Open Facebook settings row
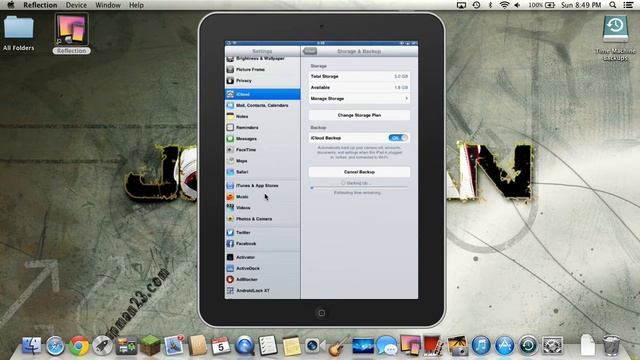This screenshot has height=360, width=640. point(262,244)
